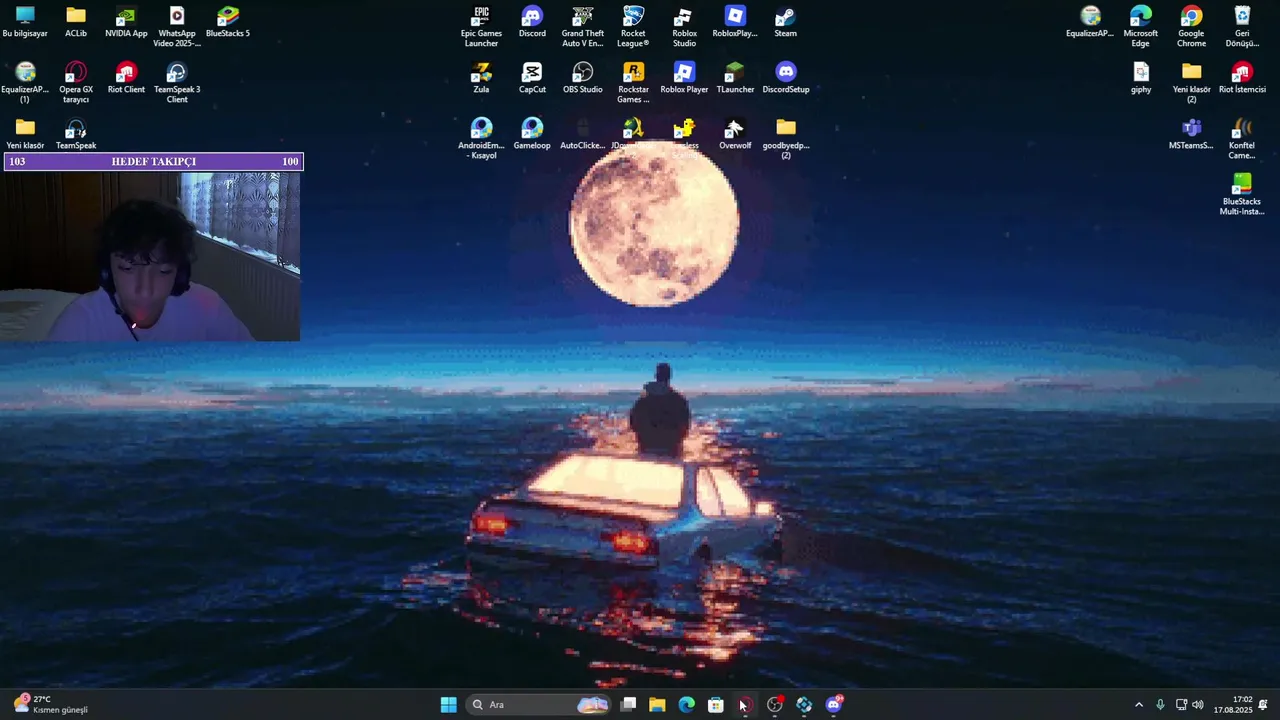Viewport: 1280px width, 720px height.
Task: Open the weather widget showing 27°C
Action: (x=50, y=705)
